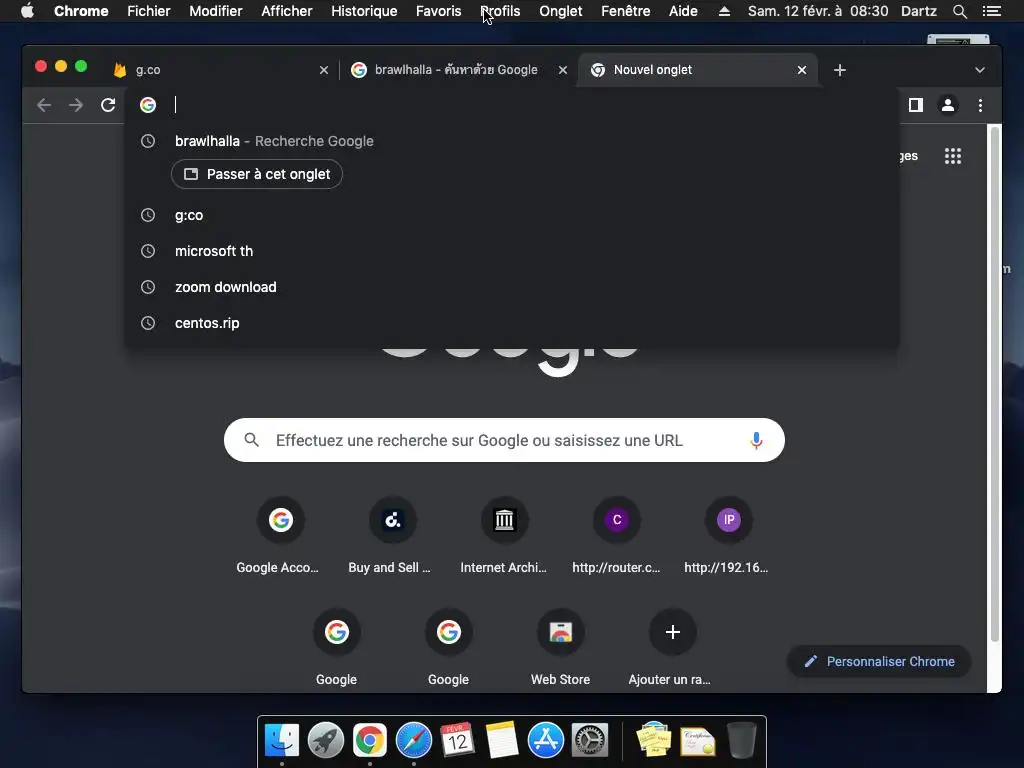The width and height of the screenshot is (1024, 768).
Task: Open Finder from the Dock
Action: [x=282, y=741]
